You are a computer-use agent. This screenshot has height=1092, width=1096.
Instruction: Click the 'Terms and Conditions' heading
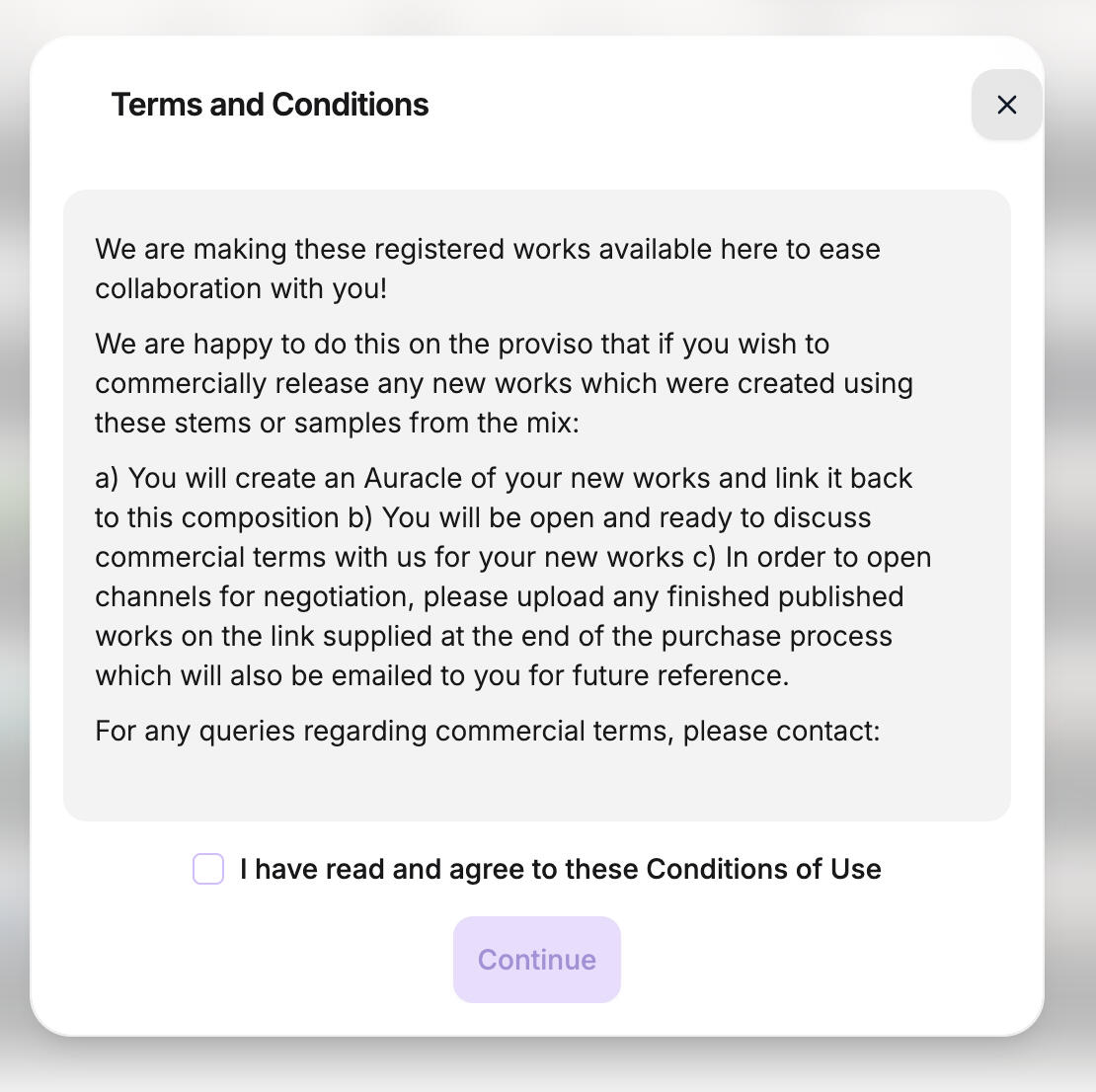[270, 105]
